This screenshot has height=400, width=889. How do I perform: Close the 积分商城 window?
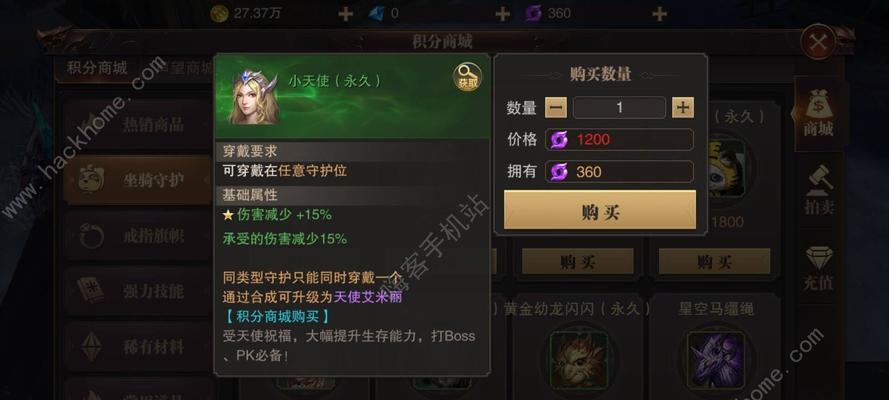coord(818,42)
